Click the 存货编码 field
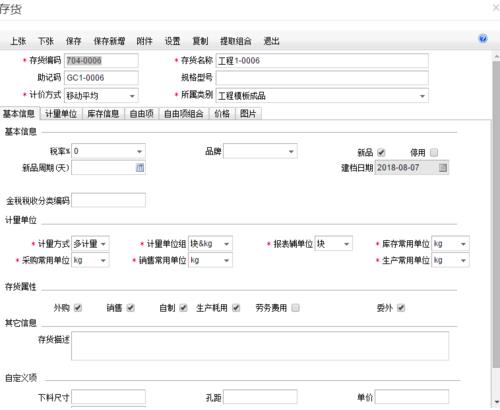The image size is (500, 410). point(101,61)
